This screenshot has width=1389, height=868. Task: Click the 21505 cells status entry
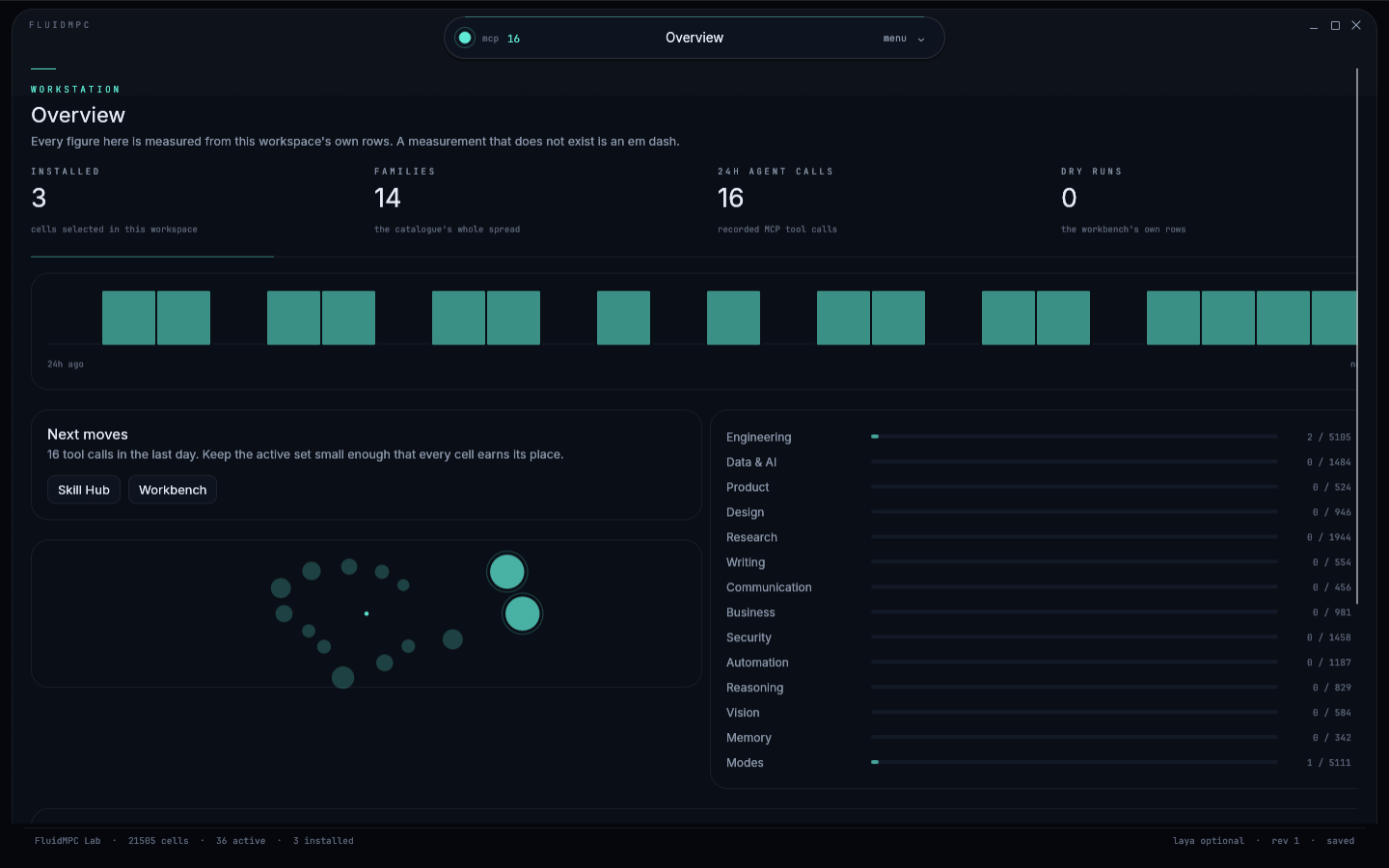tap(158, 841)
